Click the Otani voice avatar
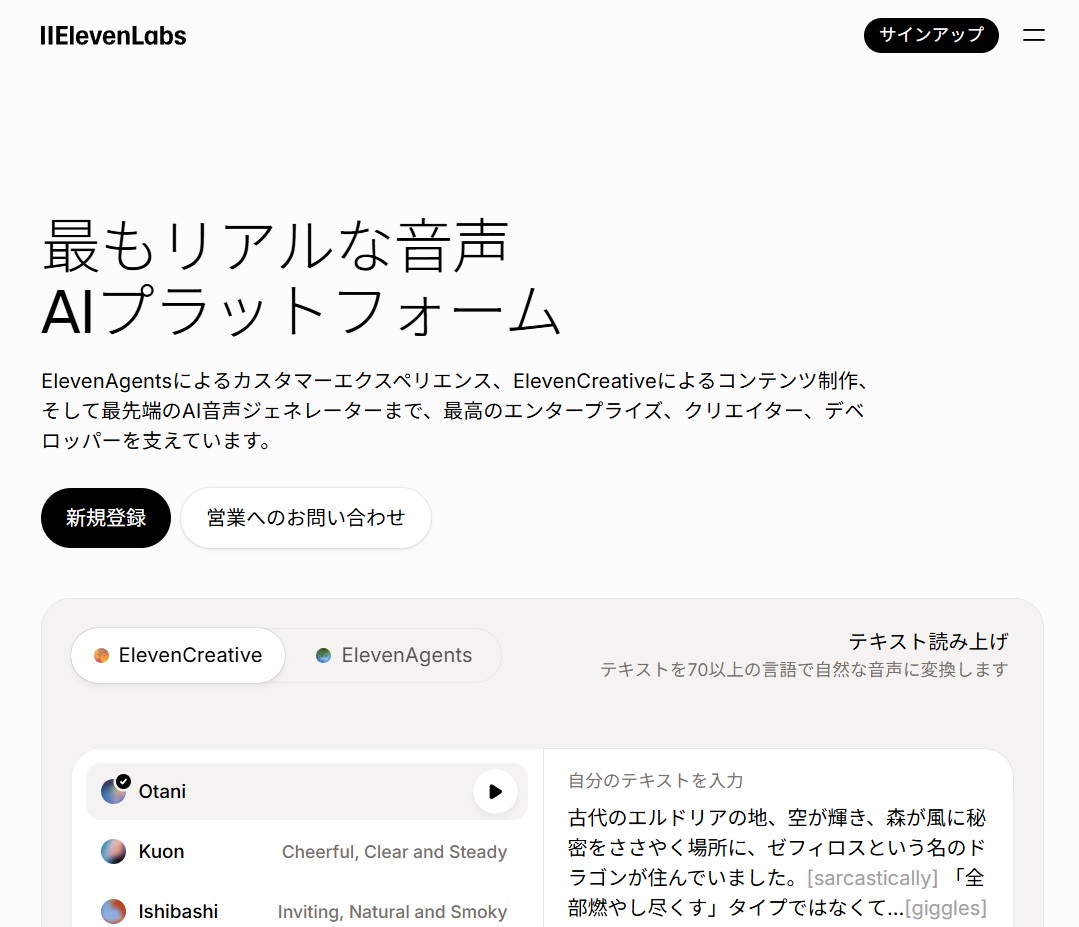The image size is (1079, 927). pyautogui.click(x=113, y=791)
